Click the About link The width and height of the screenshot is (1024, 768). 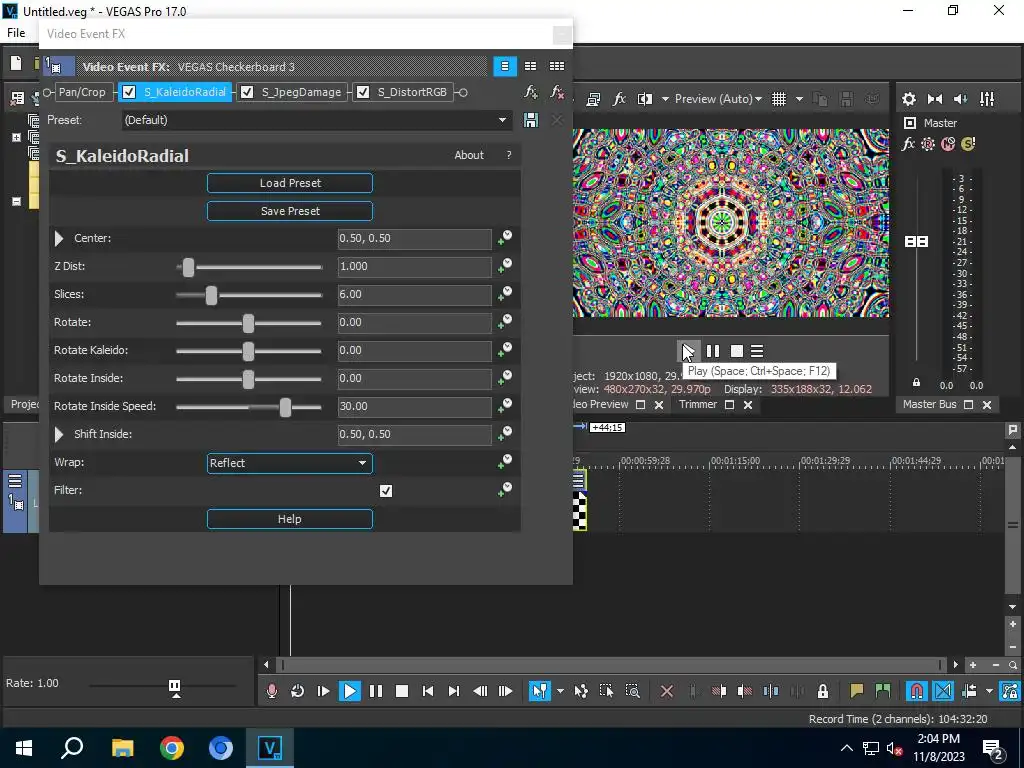(469, 155)
